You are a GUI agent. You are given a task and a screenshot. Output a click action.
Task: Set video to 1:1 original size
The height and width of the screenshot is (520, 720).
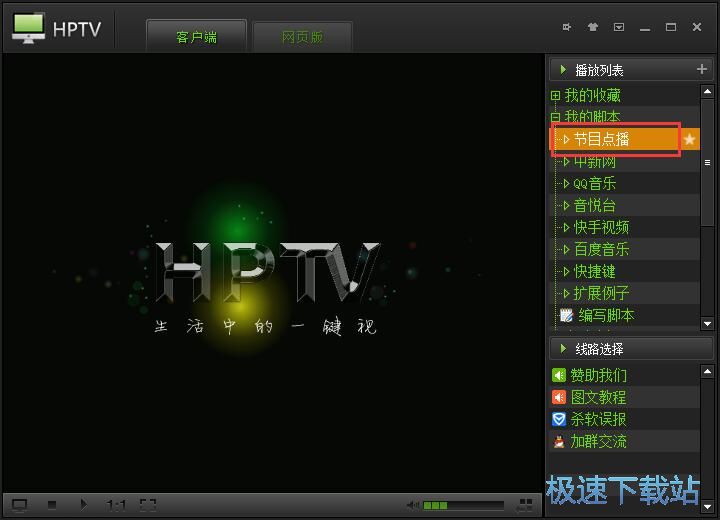click(x=116, y=505)
